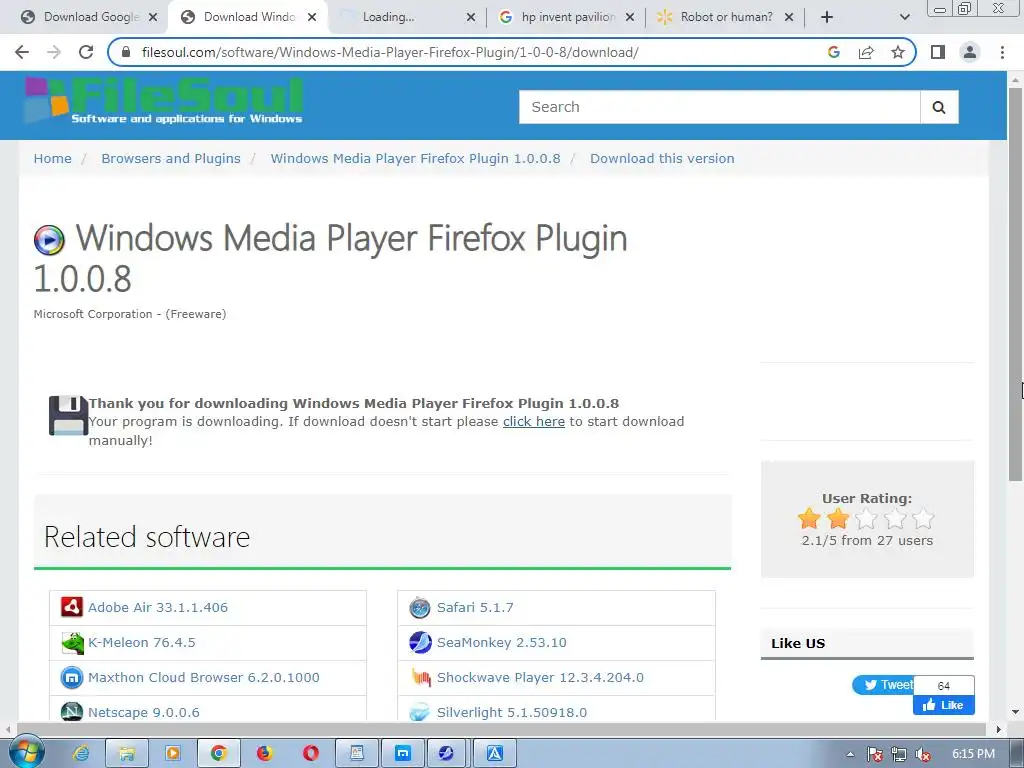Open SeaMonkey 2.53.10 link
1024x768 pixels.
(x=502, y=643)
